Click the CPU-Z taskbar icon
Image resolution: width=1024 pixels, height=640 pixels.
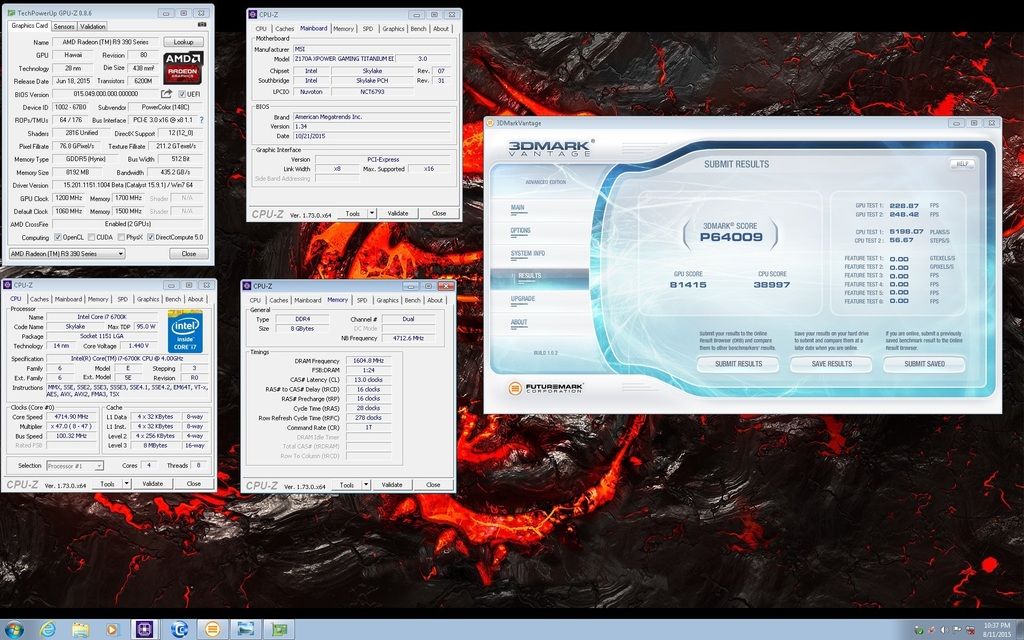144,630
